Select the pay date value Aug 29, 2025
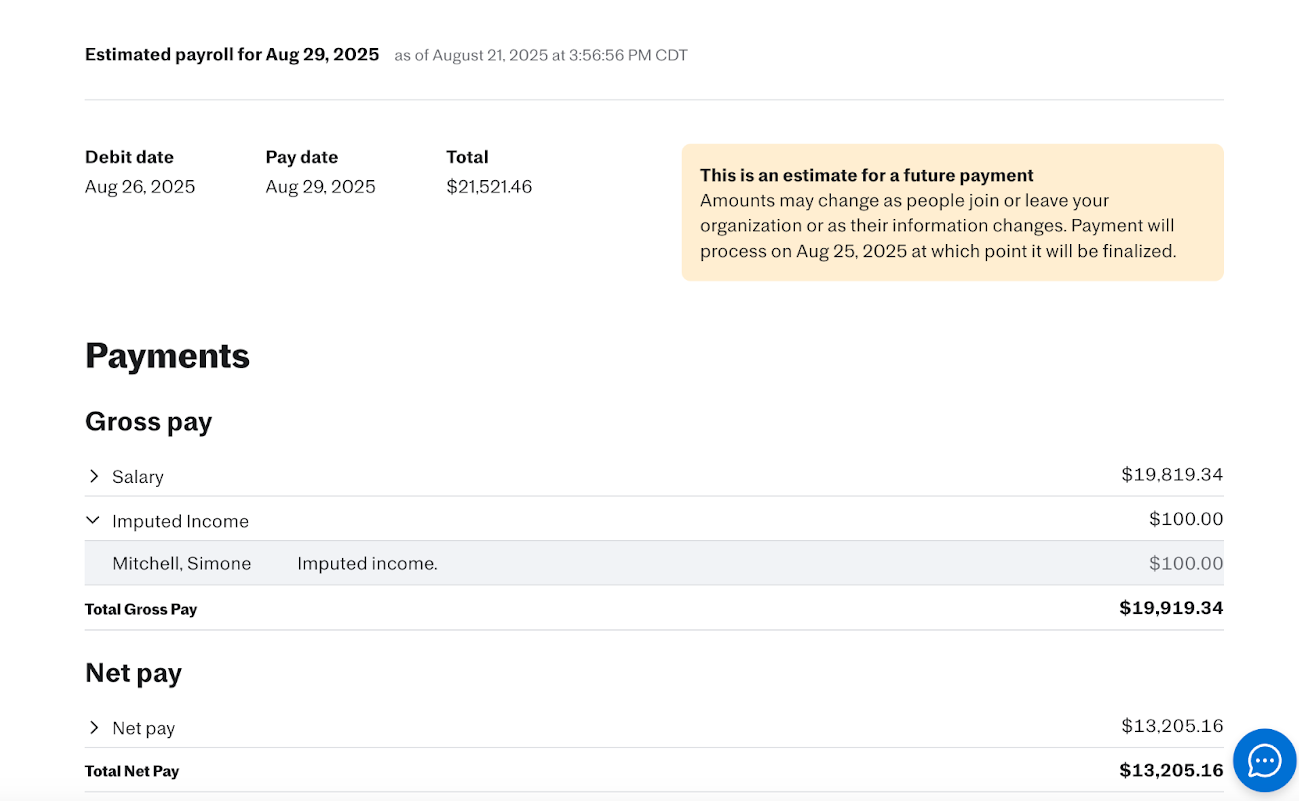This screenshot has width=1299, height=801. [x=320, y=187]
